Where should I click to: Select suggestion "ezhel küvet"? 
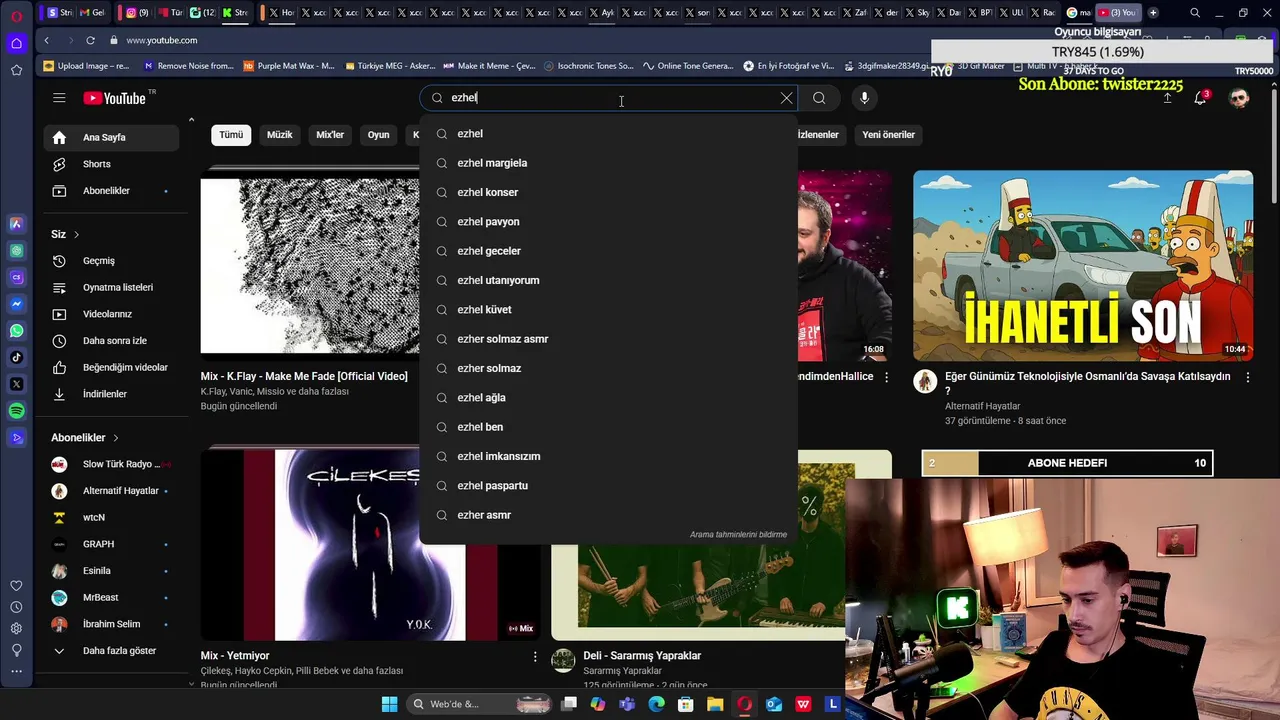608,309
